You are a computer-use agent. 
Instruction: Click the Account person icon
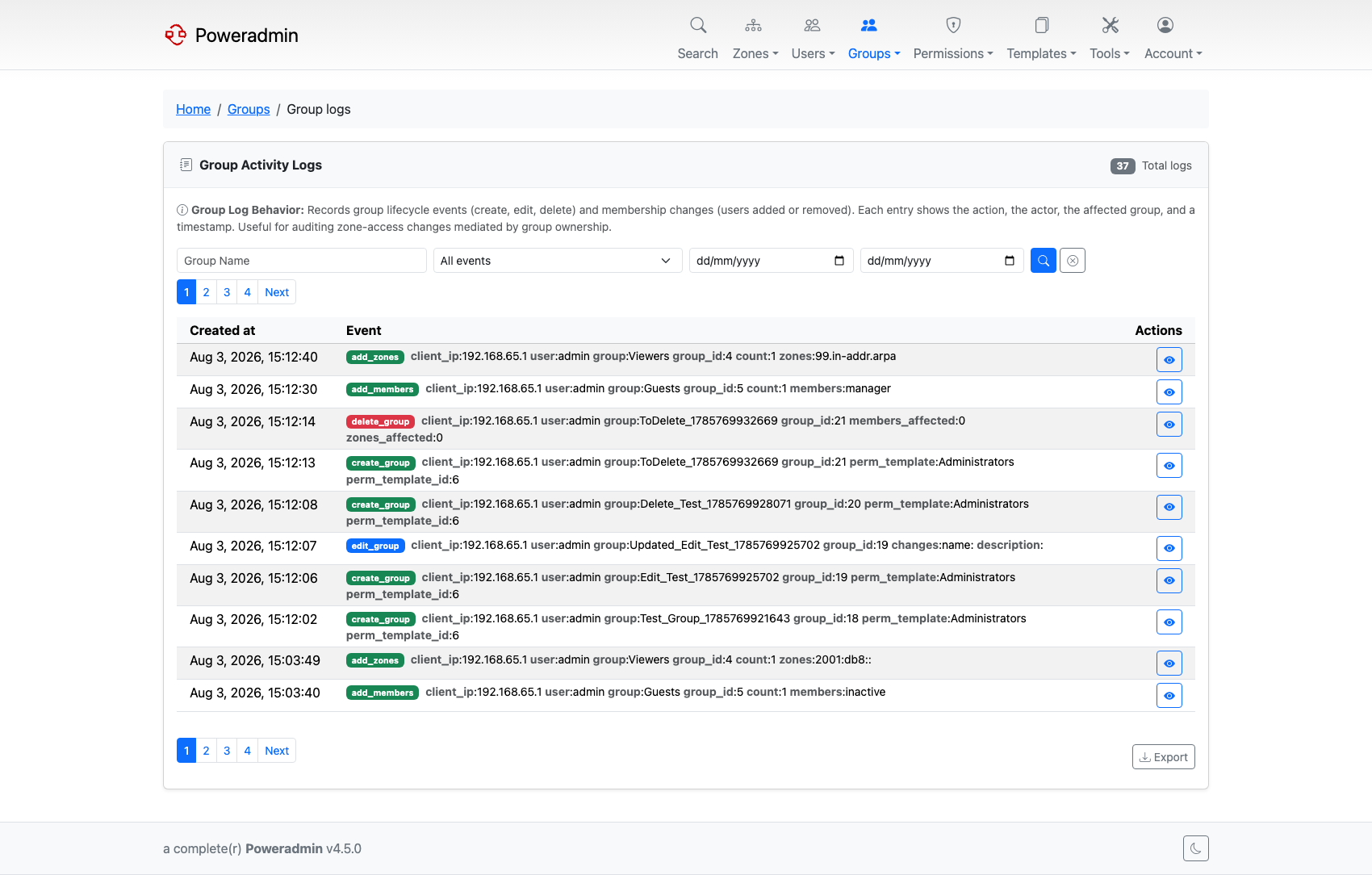(1165, 25)
